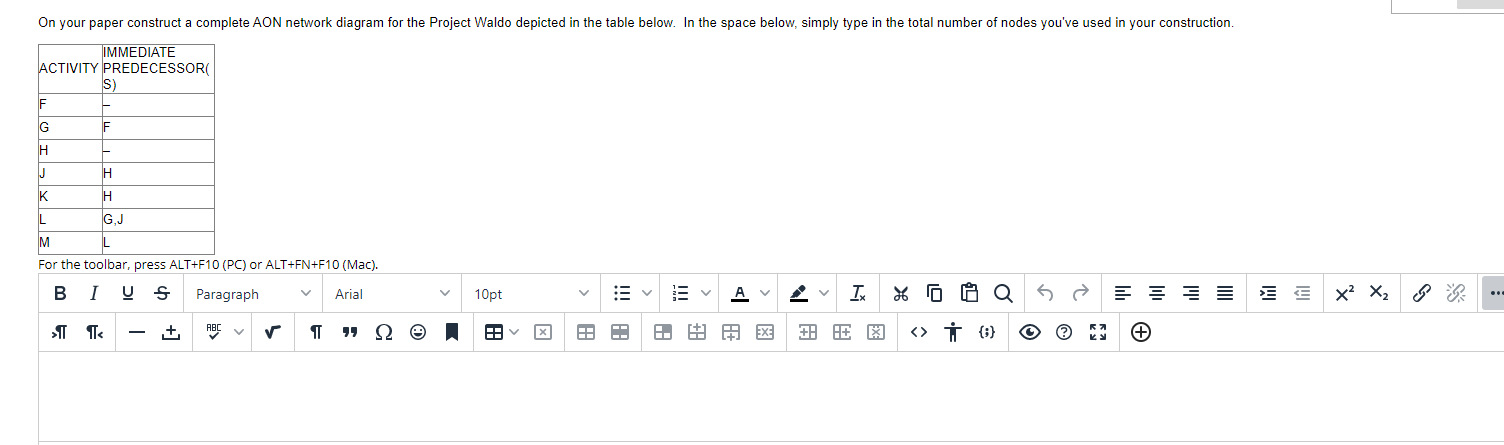Screen dimensions: 1504x445
Task: Insert table row before
Action: point(697,334)
